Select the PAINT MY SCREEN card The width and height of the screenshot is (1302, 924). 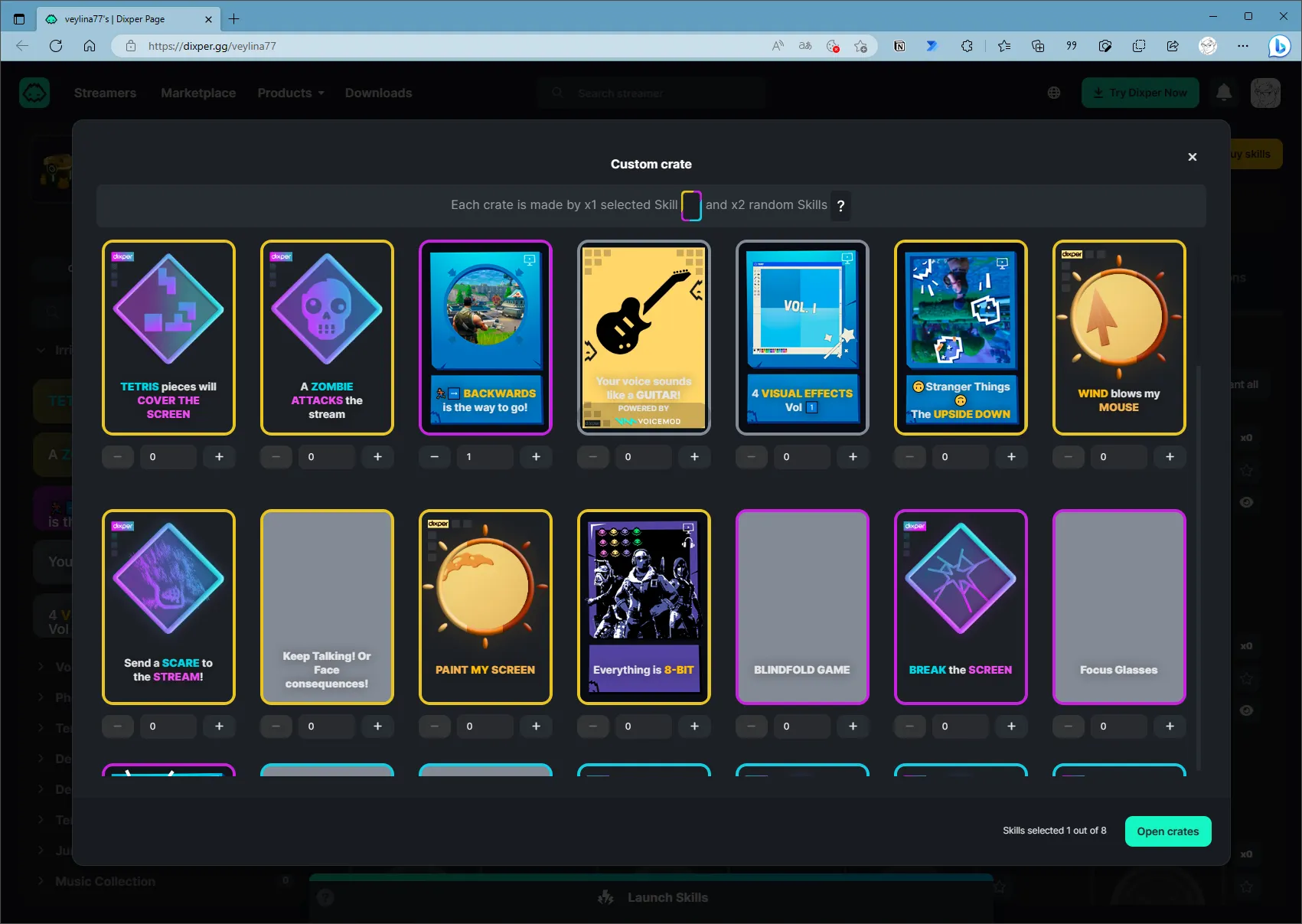(485, 607)
